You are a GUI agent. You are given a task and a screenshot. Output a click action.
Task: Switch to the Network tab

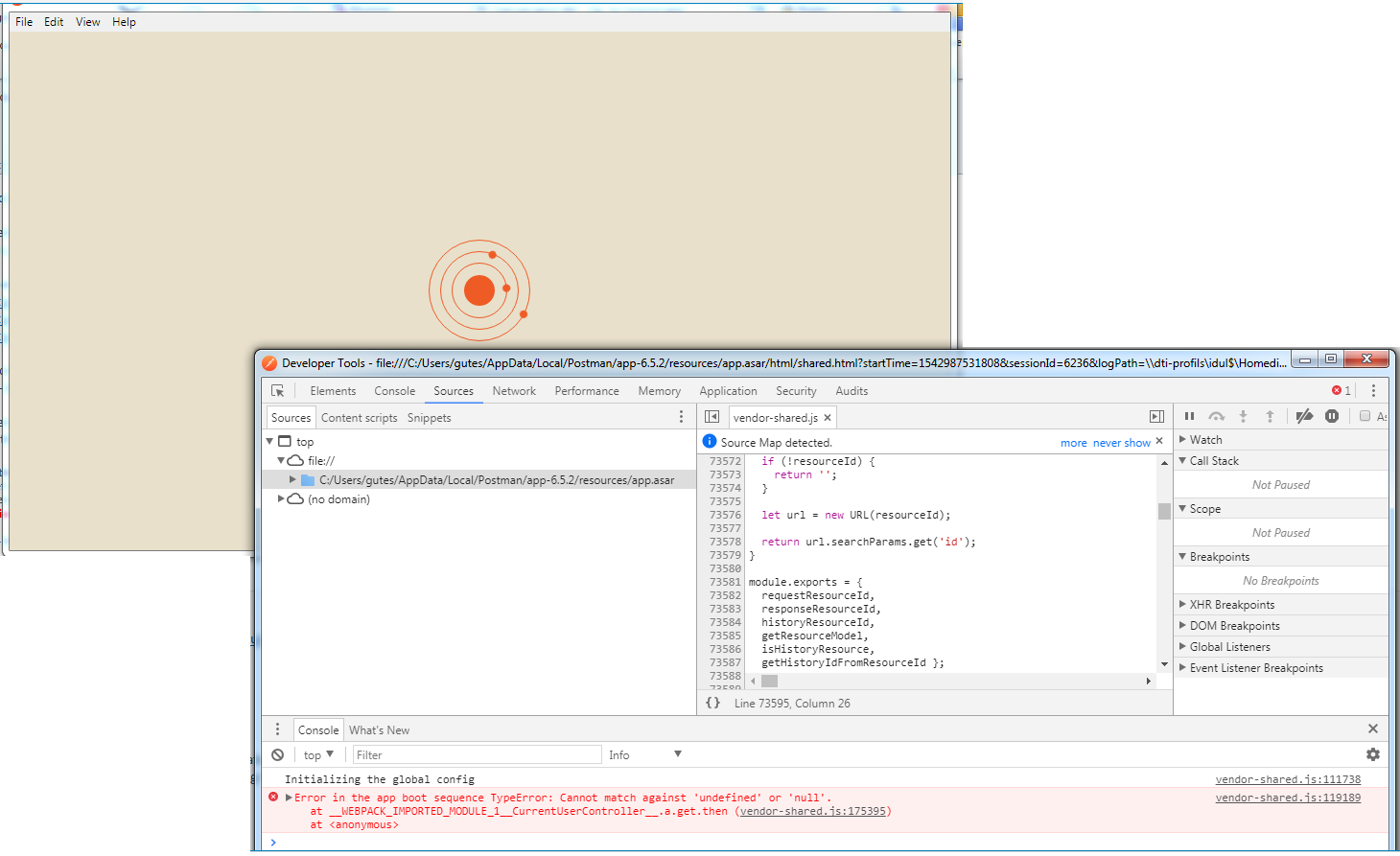pos(514,390)
